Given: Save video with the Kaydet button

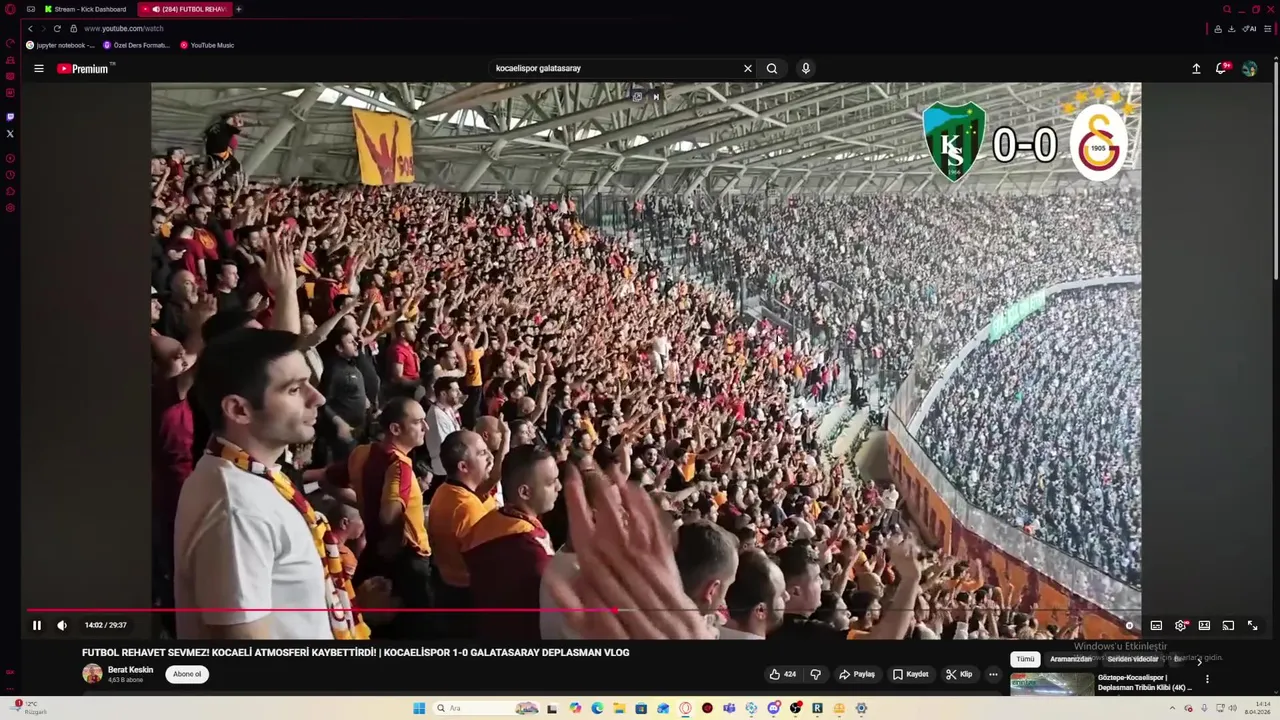Looking at the screenshot, I should point(911,674).
